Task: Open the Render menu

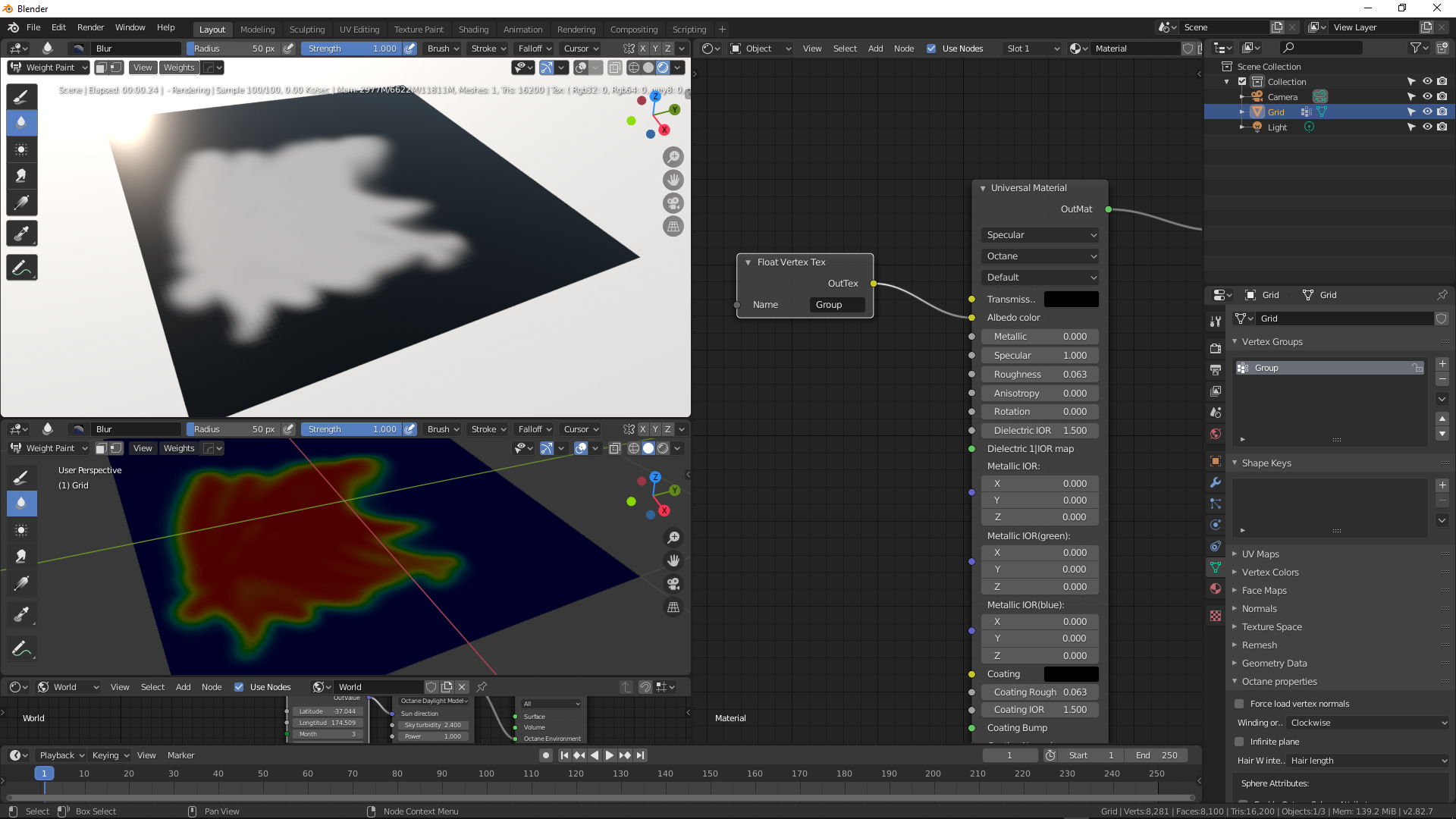Action: coord(90,27)
